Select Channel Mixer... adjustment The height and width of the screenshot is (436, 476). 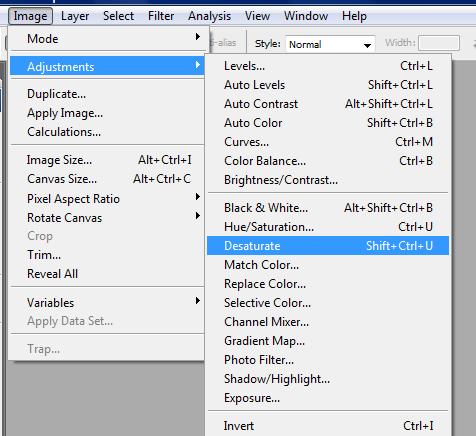pyautogui.click(x=328, y=322)
